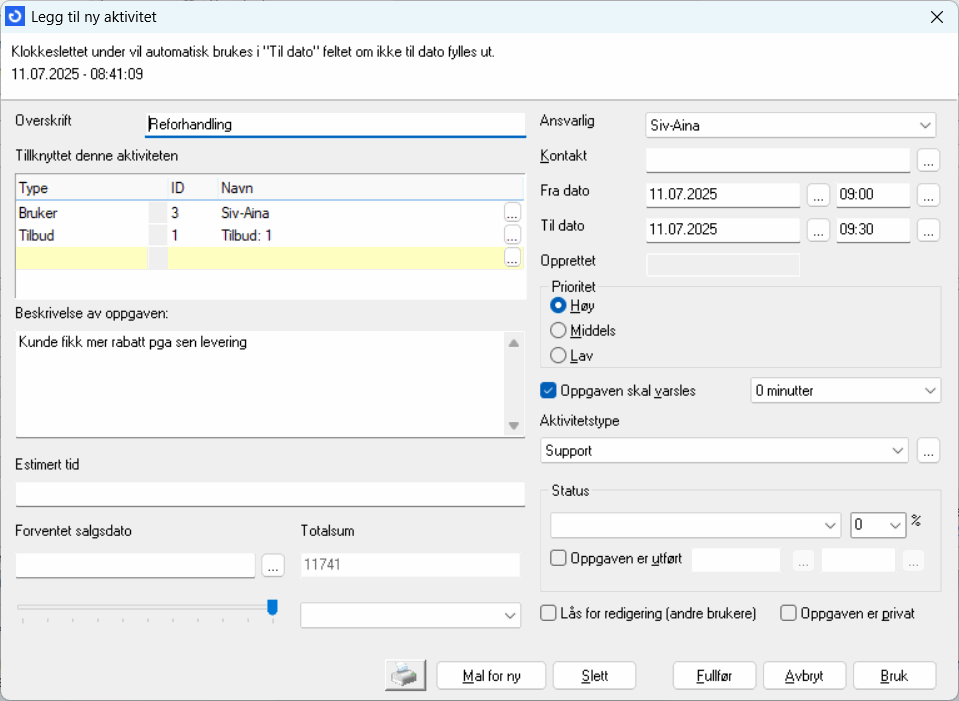Click the printer icon button
Image resolution: width=959 pixels, height=701 pixels.
[x=406, y=676]
